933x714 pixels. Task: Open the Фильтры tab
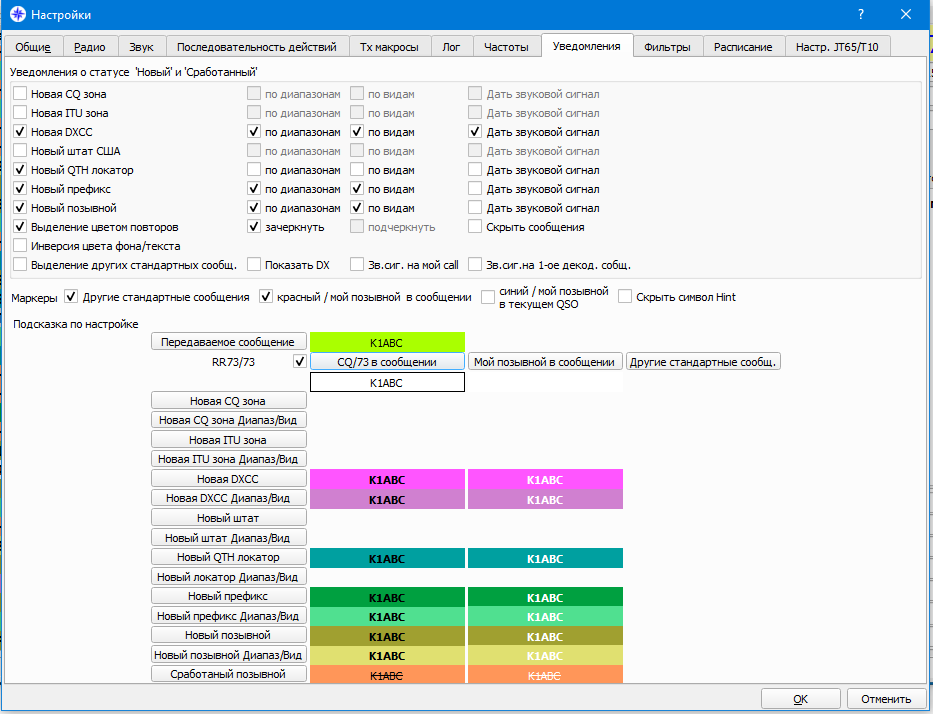click(x=667, y=46)
